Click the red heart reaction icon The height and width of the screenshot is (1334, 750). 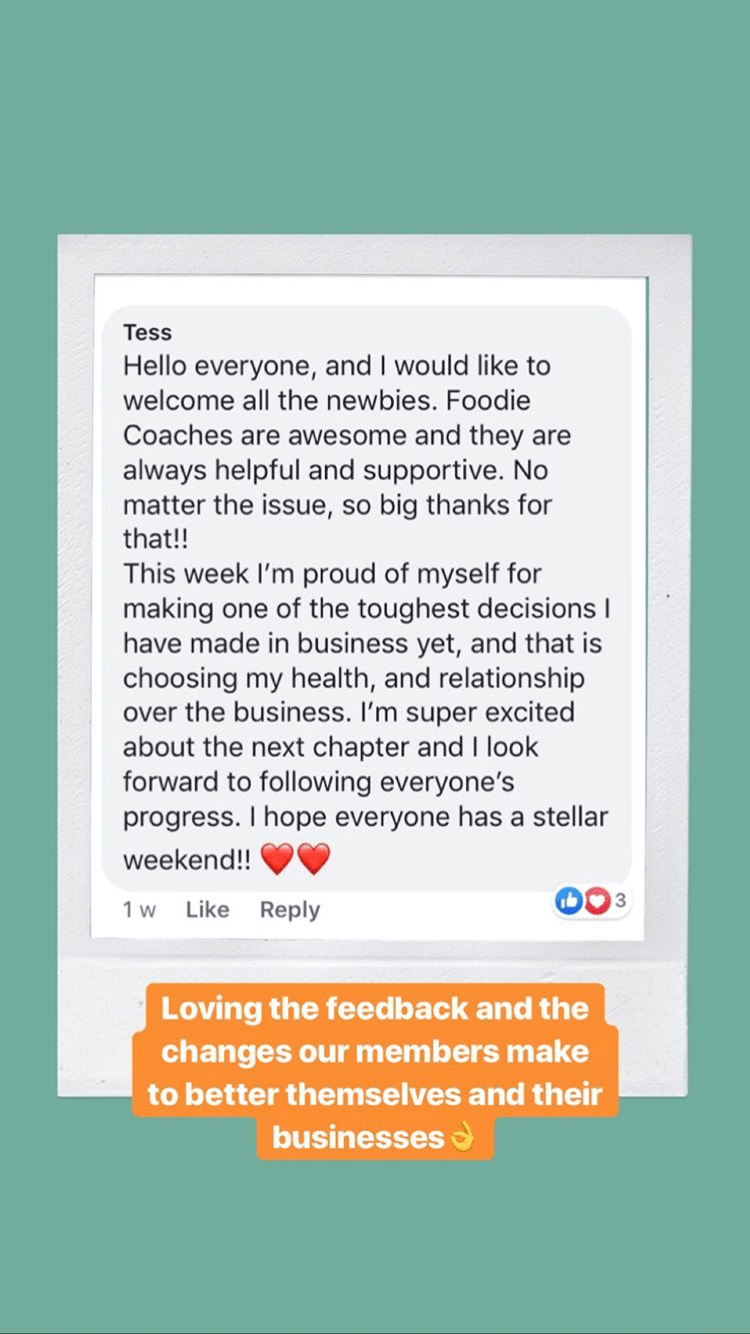pos(596,901)
